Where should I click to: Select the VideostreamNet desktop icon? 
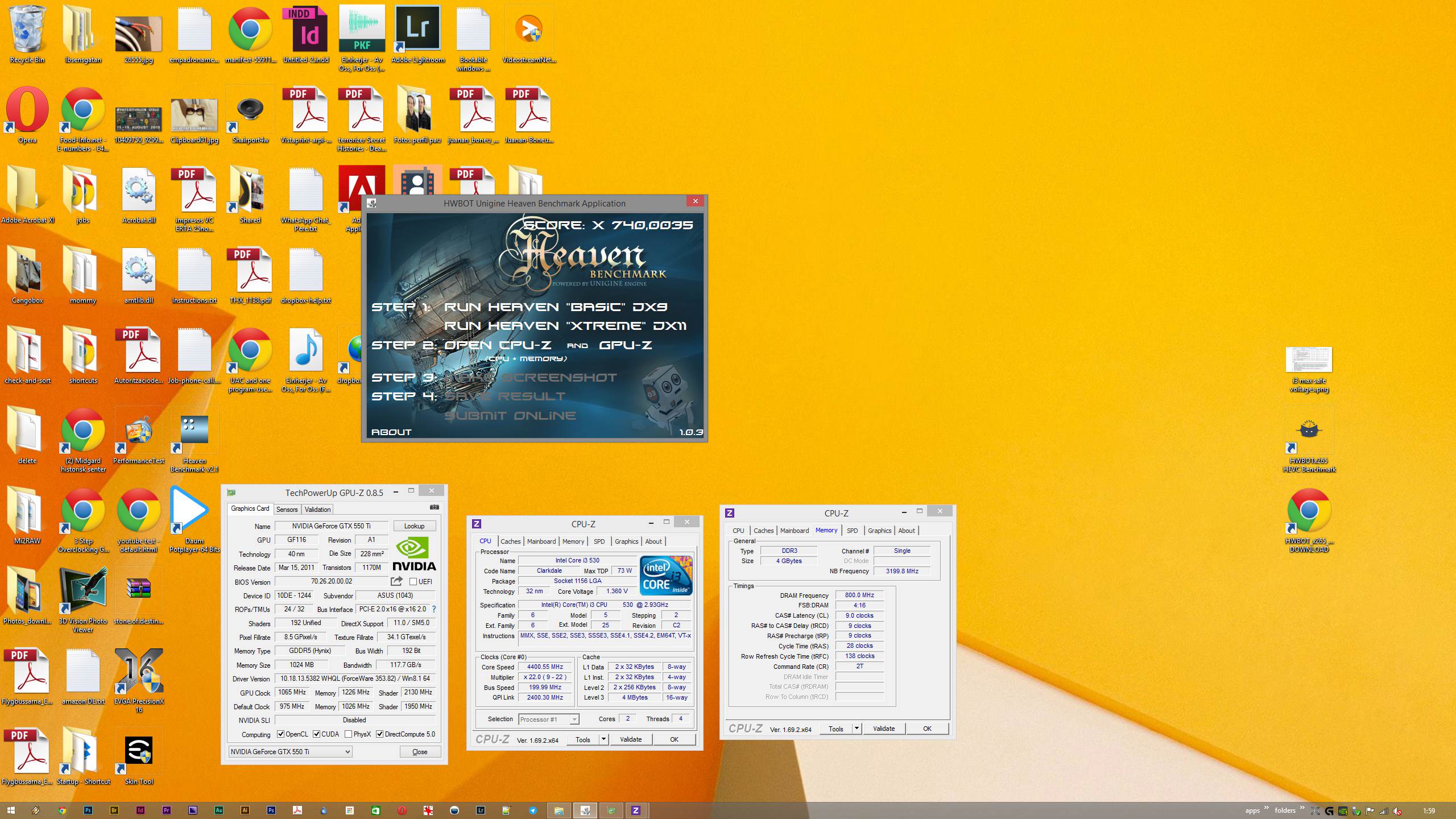coord(529,34)
